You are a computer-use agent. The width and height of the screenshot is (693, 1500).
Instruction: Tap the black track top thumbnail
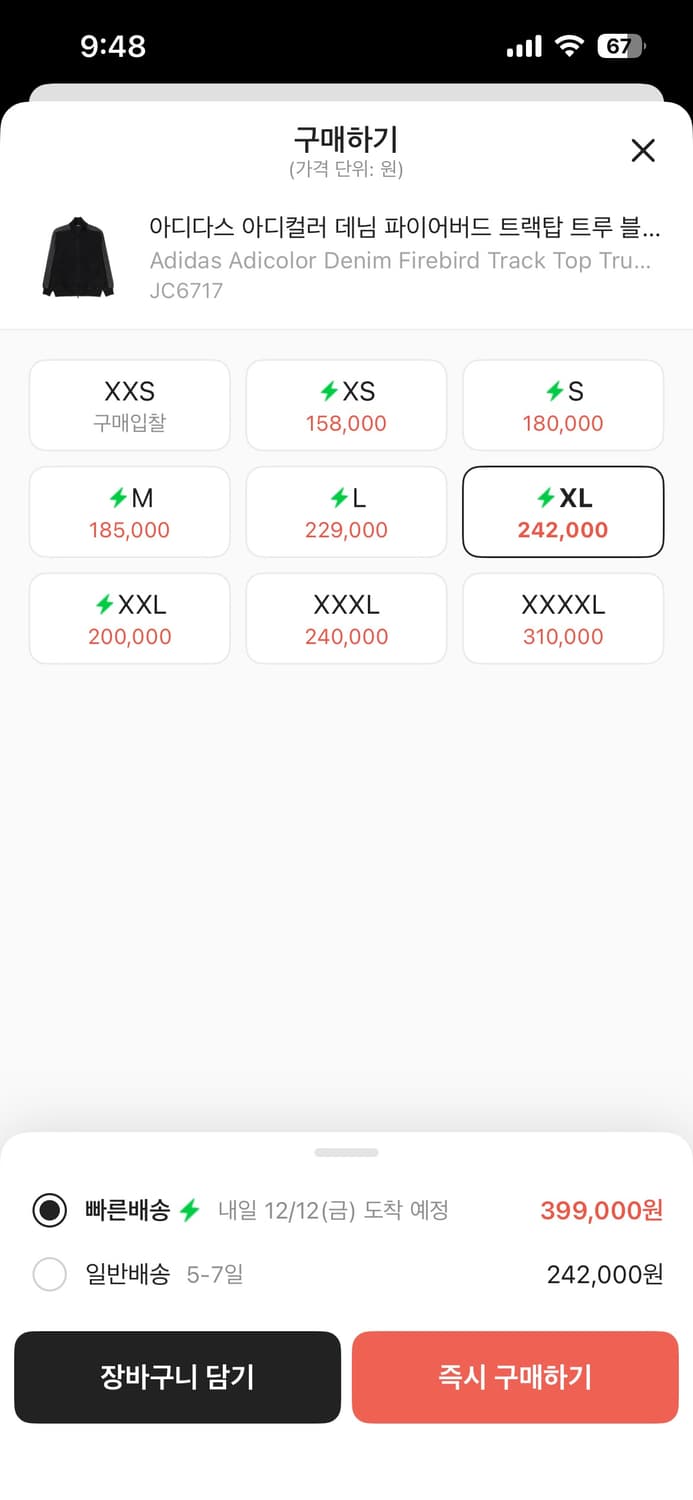78,257
